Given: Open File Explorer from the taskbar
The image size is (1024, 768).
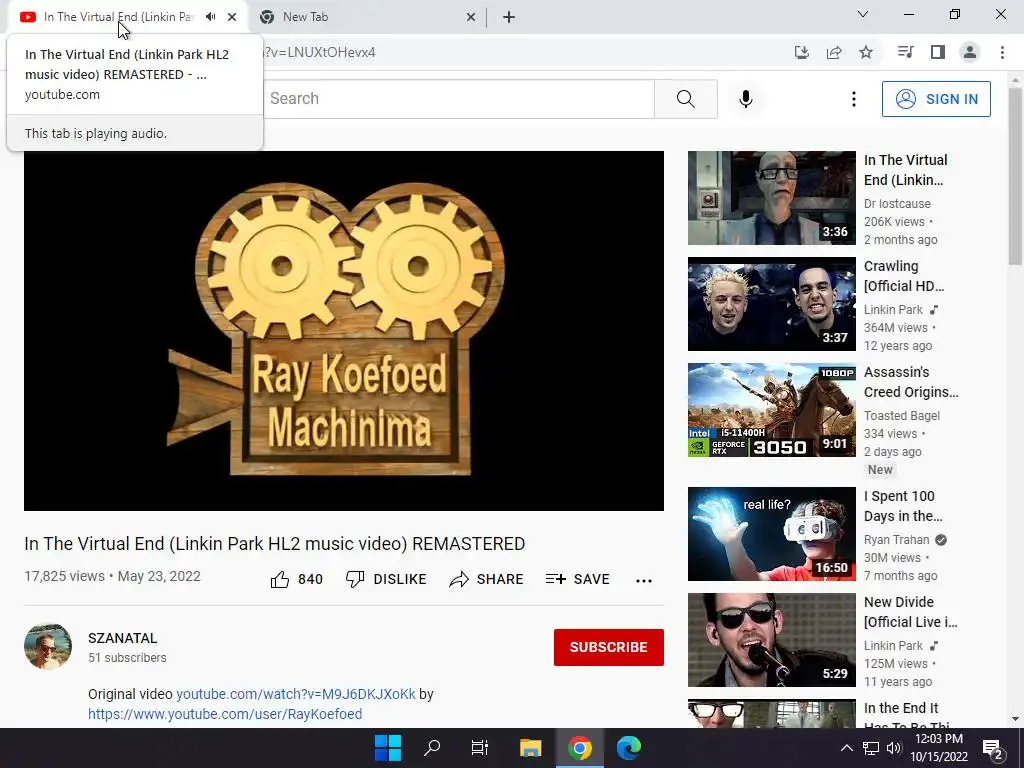Looking at the screenshot, I should tap(530, 748).
